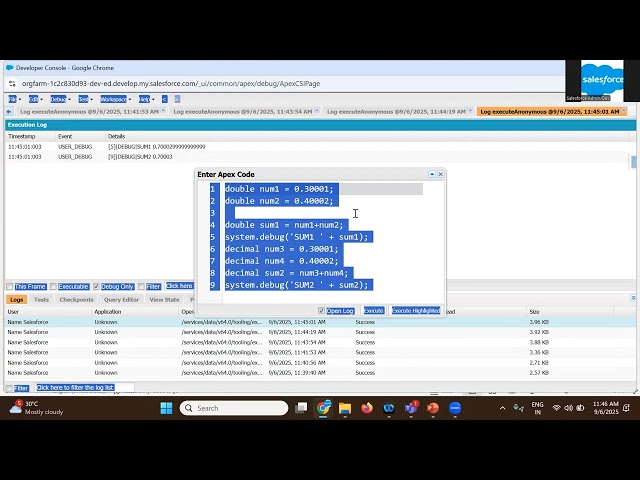This screenshot has height=480, width=640.
Task: Switch to the Tests tab
Action: [41, 300]
